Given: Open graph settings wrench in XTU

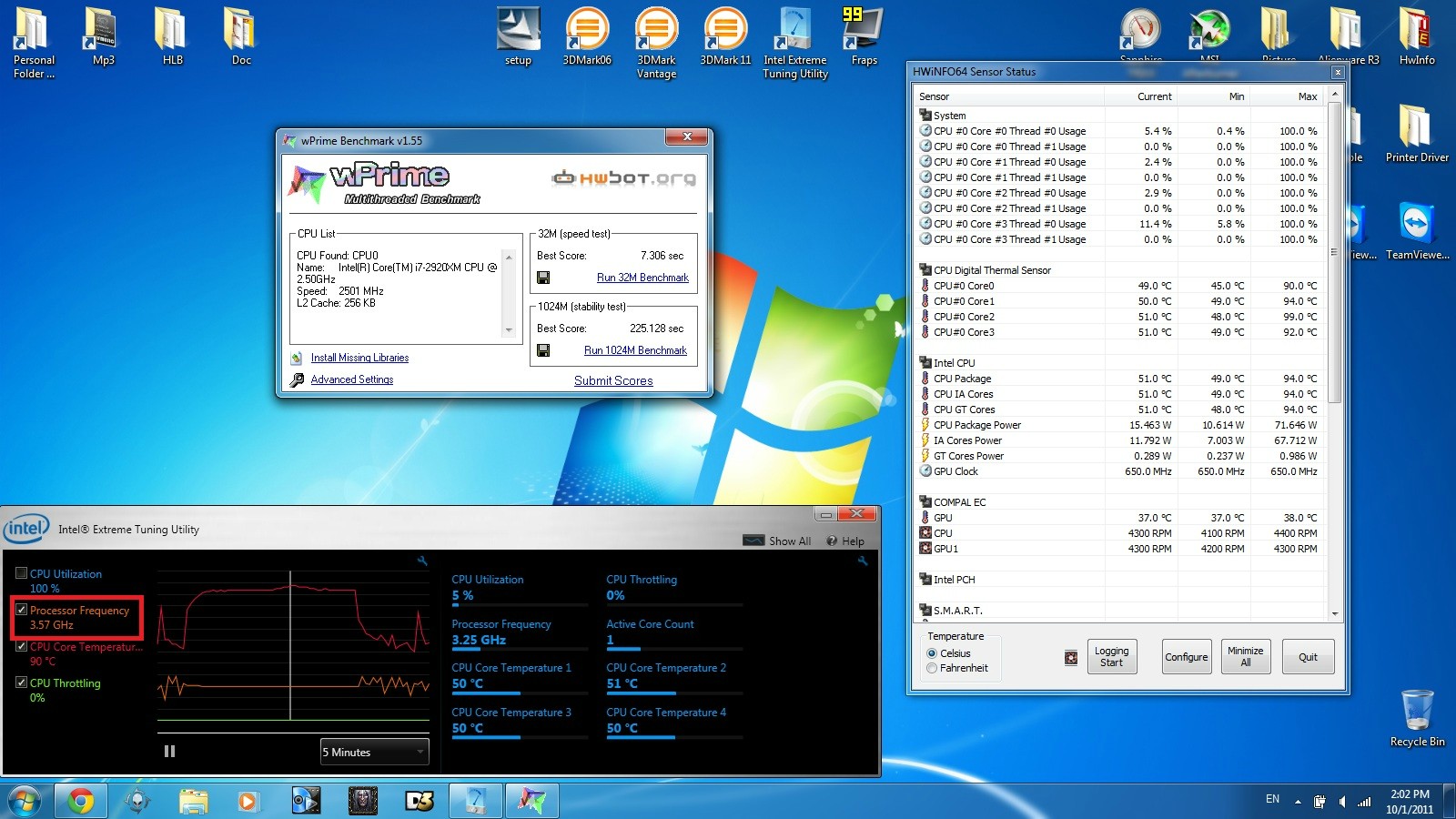Looking at the screenshot, I should [422, 561].
